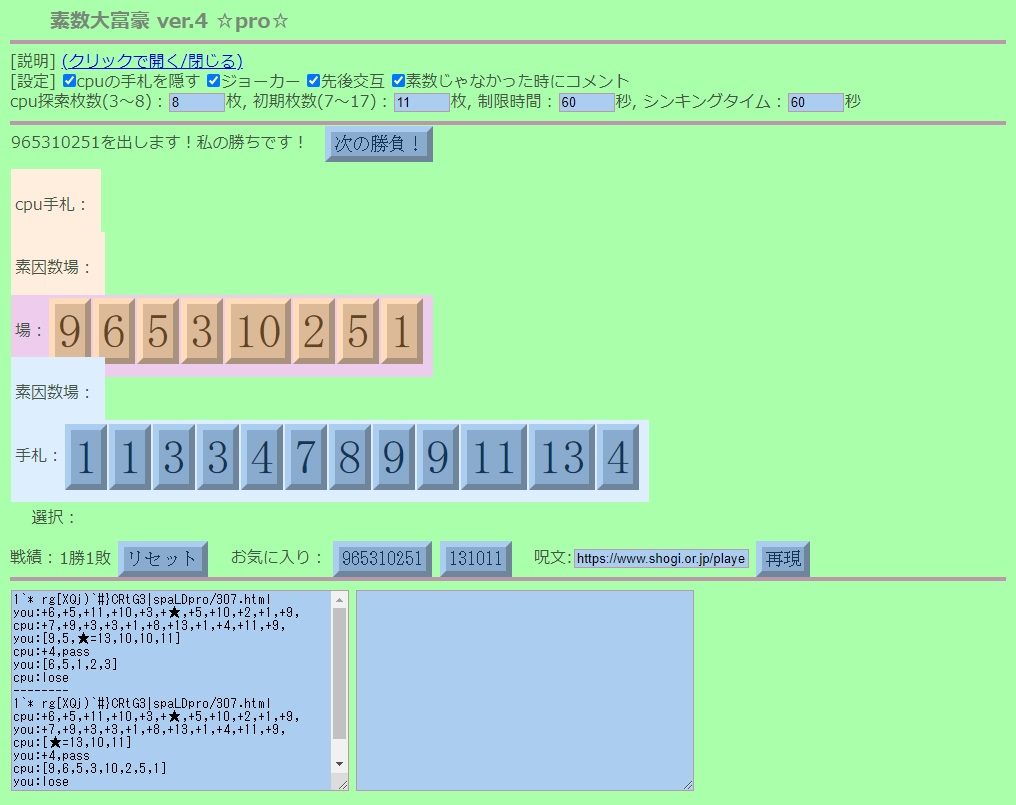Screen dimensions: 1016x805
Task: Select the 4 card next to 7 in hand
Action: (262, 457)
